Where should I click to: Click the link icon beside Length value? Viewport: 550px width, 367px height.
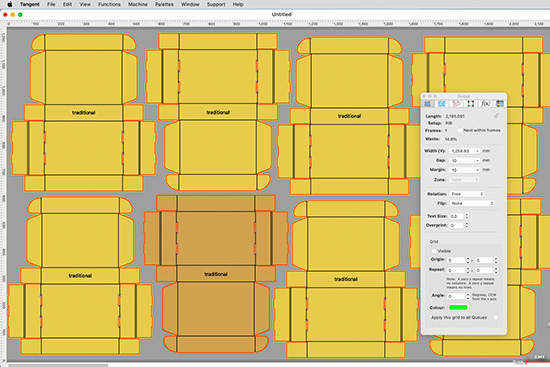point(496,115)
